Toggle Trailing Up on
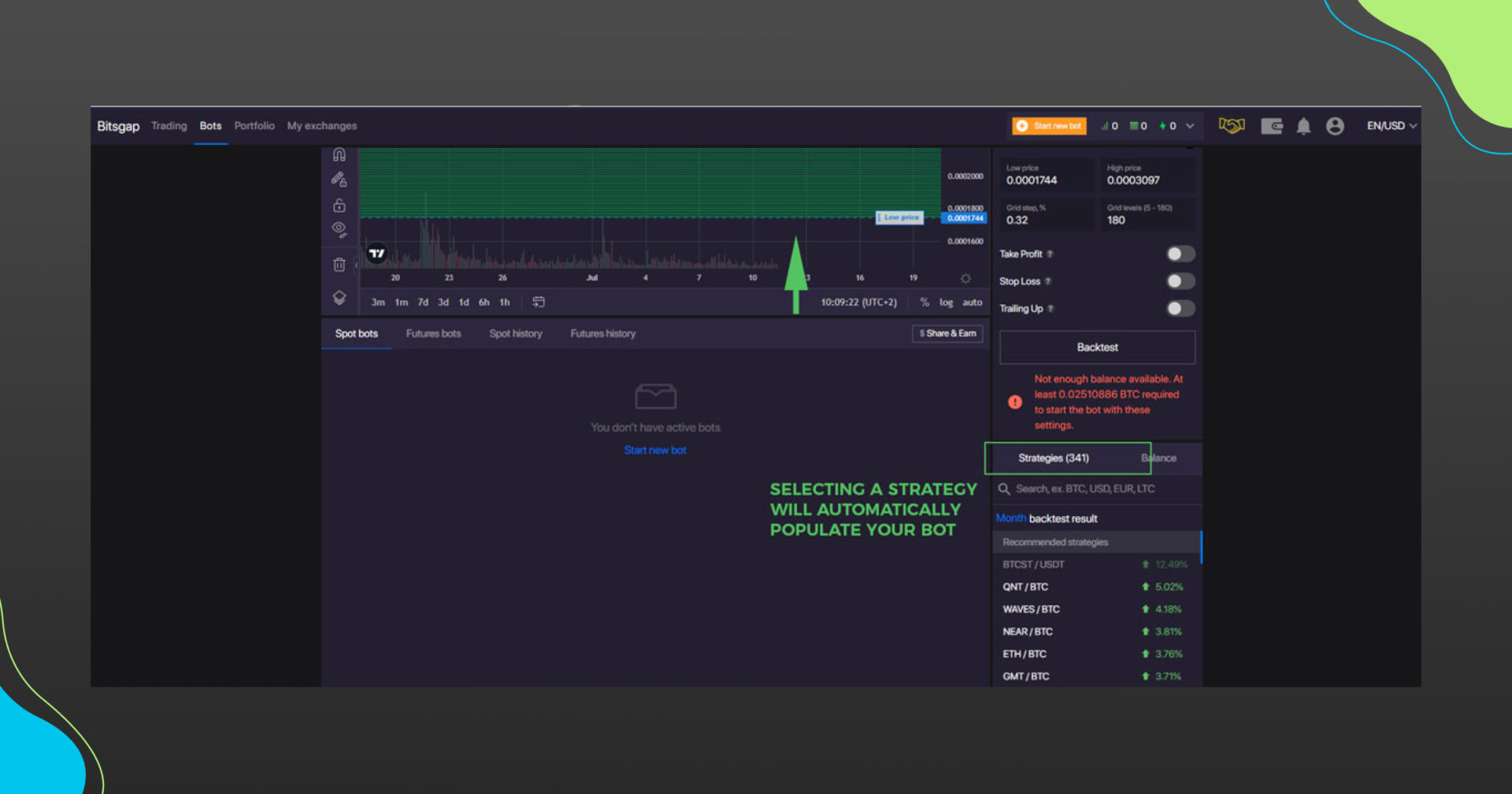The height and width of the screenshot is (794, 1512). pos(1180,309)
